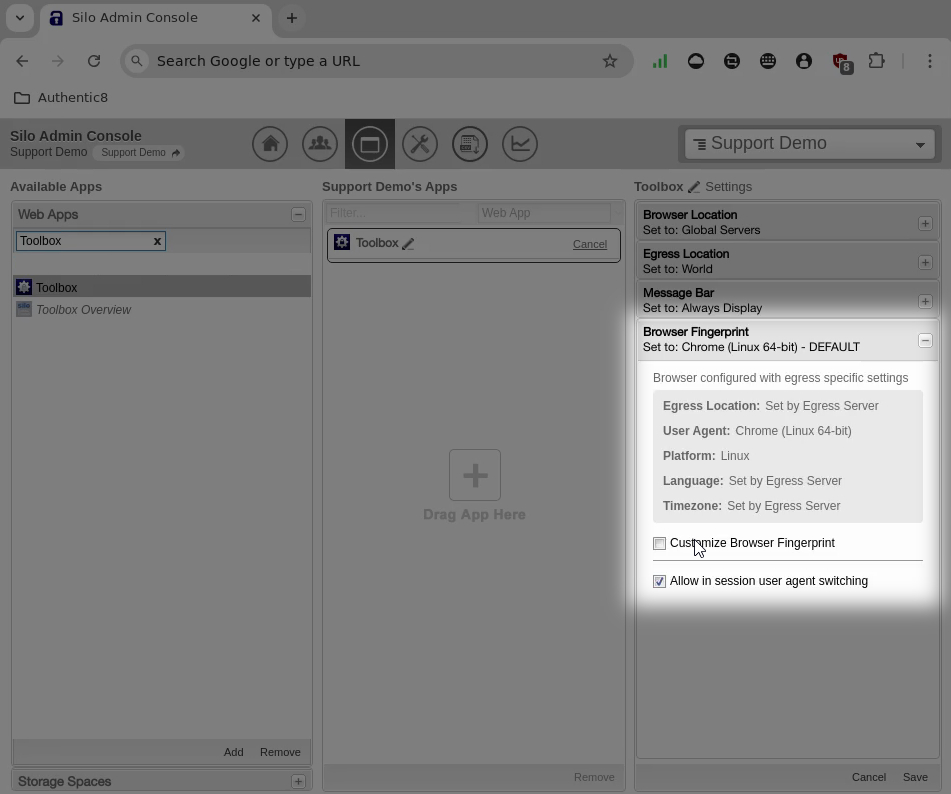Save the Toolbox settings
The image size is (951, 794).
[915, 777]
